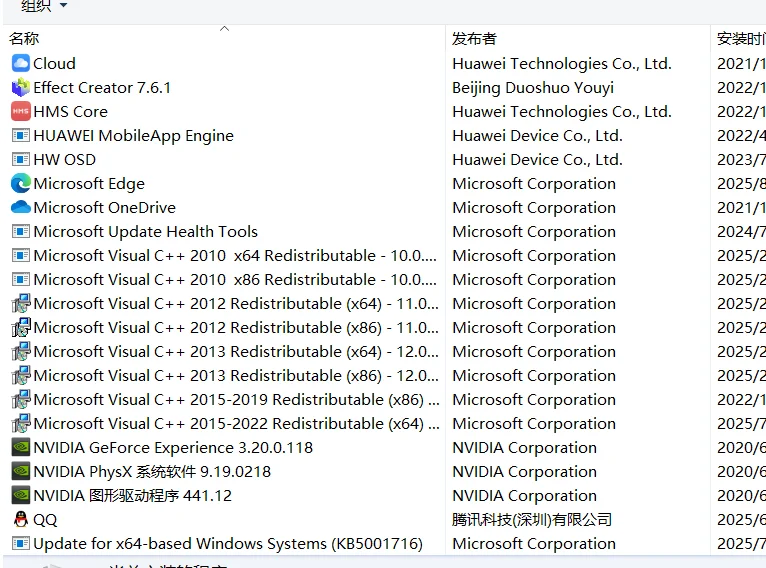
Task: Select Visual C++ 2013 Redistributable (x86)
Action: pyautogui.click(x=235, y=375)
